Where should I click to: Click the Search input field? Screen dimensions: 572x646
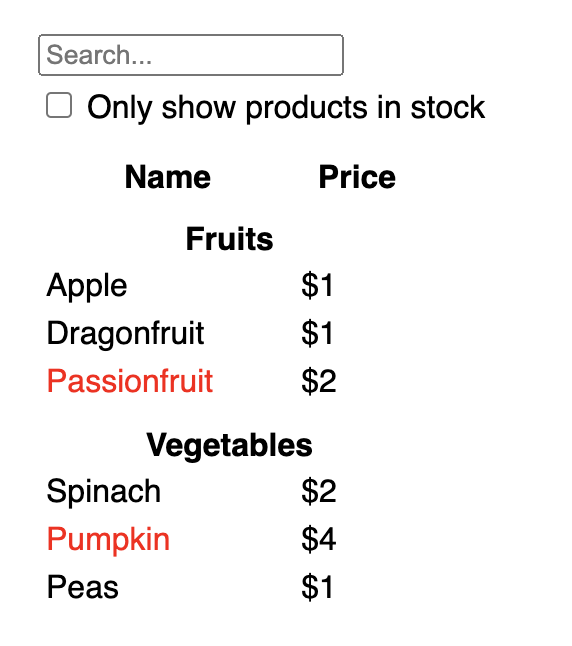pyautogui.click(x=191, y=55)
